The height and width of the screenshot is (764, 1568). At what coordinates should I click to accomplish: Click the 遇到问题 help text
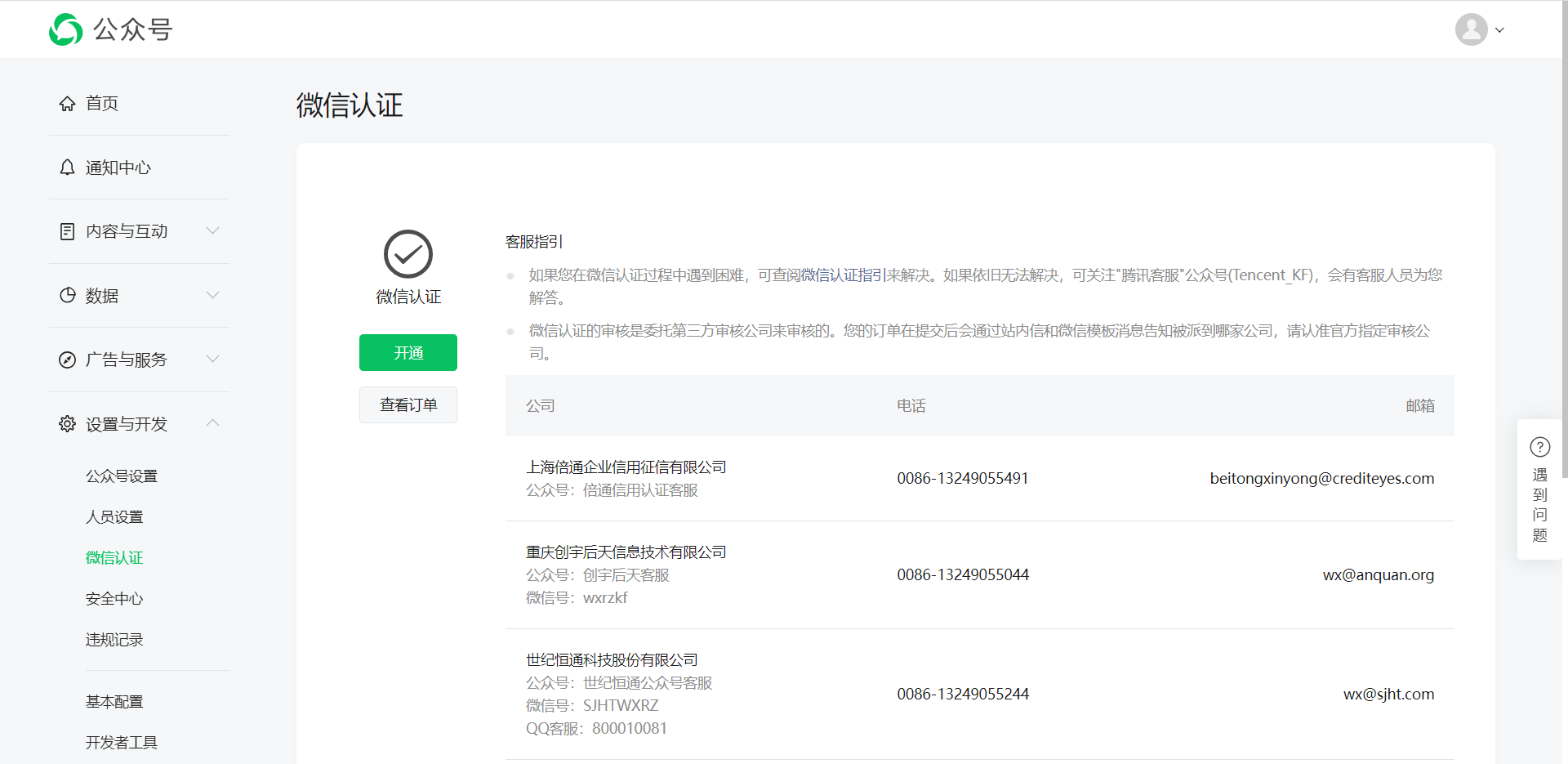pyautogui.click(x=1539, y=504)
